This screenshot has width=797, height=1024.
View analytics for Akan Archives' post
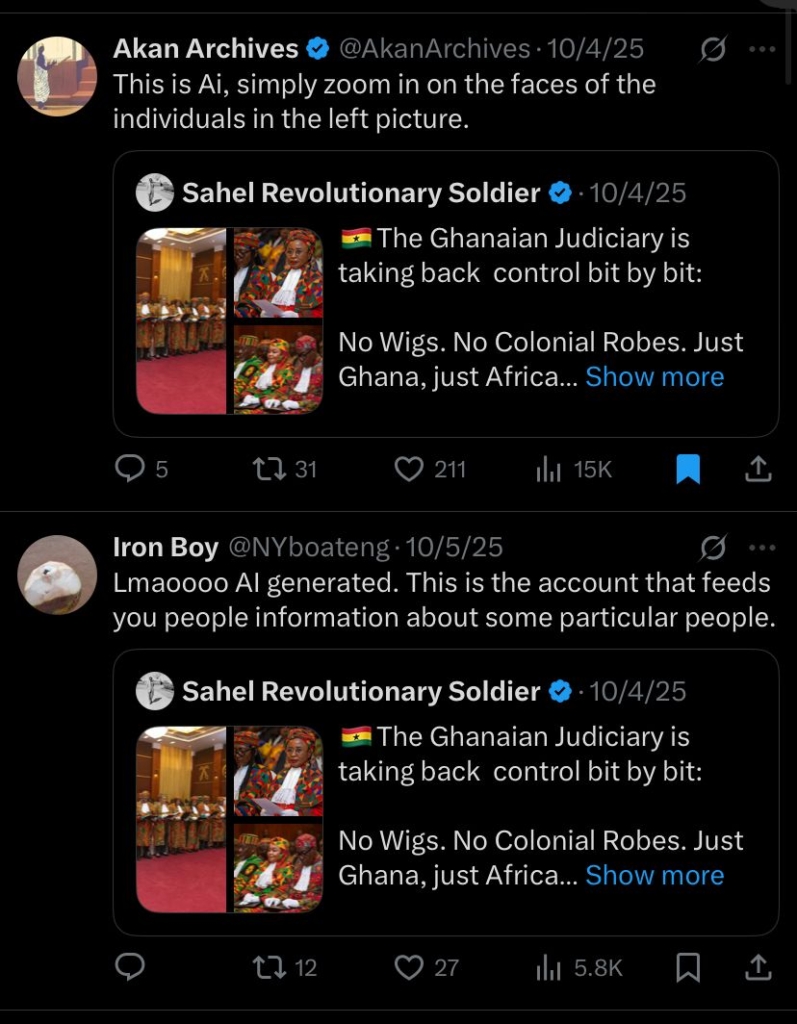coord(549,468)
